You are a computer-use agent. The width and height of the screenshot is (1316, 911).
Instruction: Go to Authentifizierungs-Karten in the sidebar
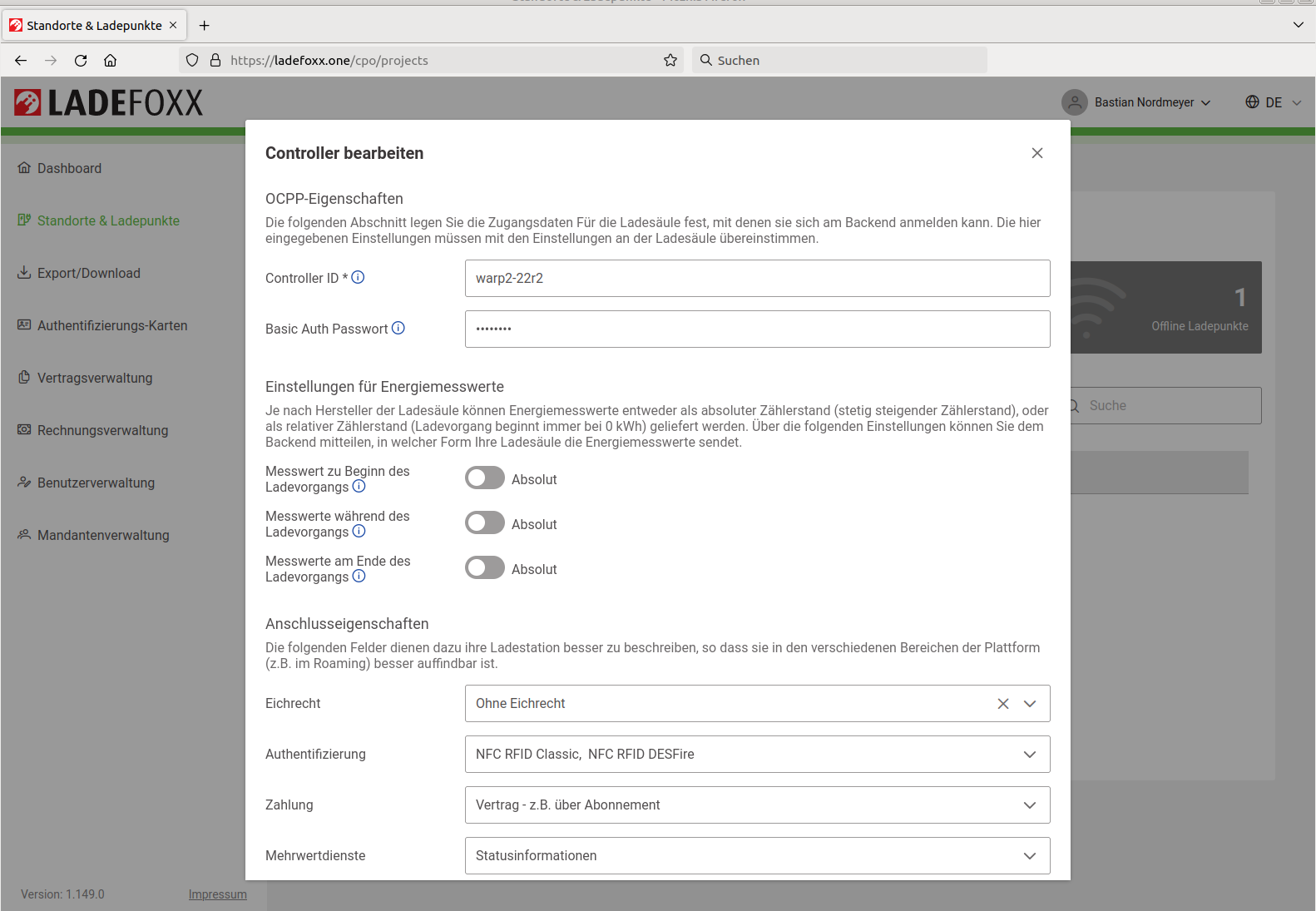[111, 325]
